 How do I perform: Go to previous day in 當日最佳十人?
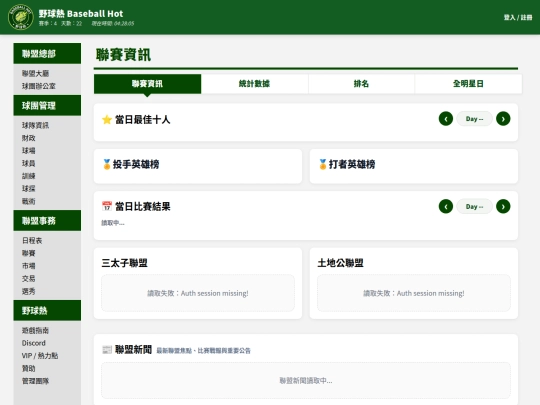coord(446,119)
